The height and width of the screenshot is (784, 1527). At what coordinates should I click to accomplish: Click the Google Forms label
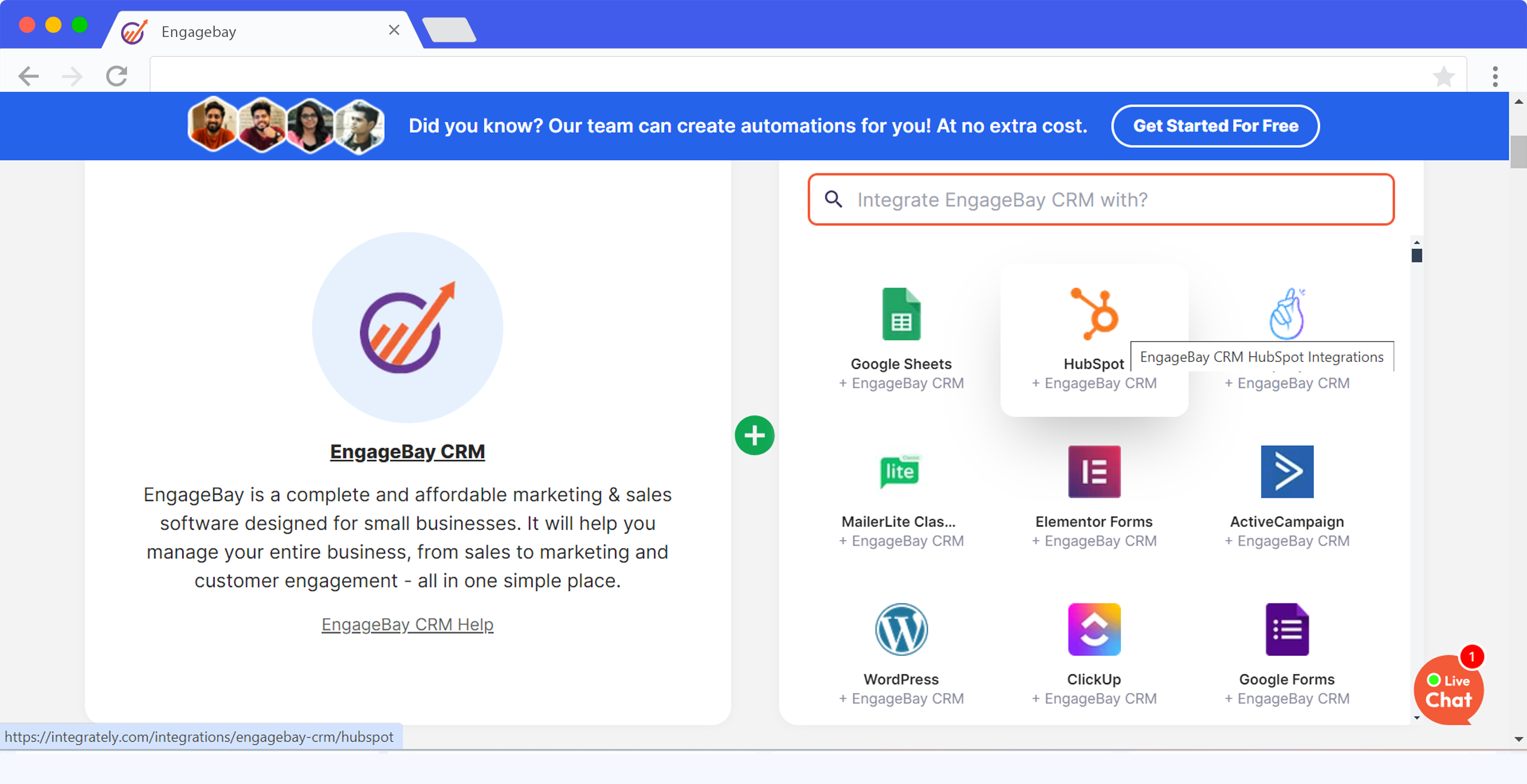pyautogui.click(x=1287, y=679)
